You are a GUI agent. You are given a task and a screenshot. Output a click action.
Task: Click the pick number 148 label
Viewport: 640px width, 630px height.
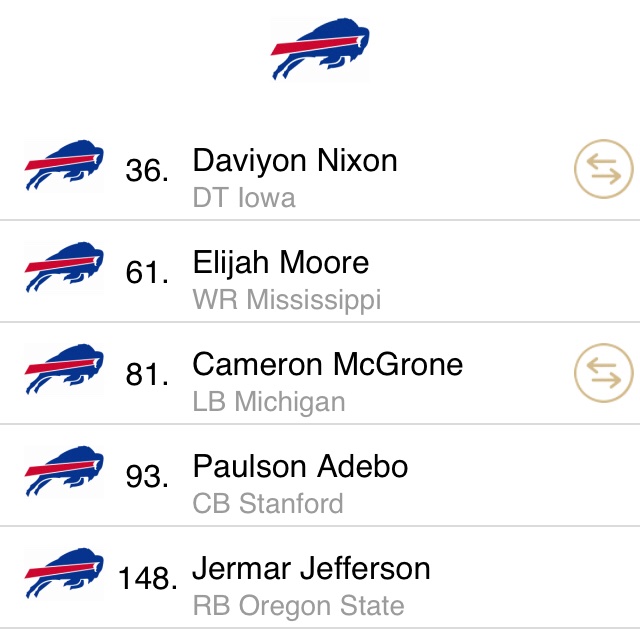tap(148, 579)
